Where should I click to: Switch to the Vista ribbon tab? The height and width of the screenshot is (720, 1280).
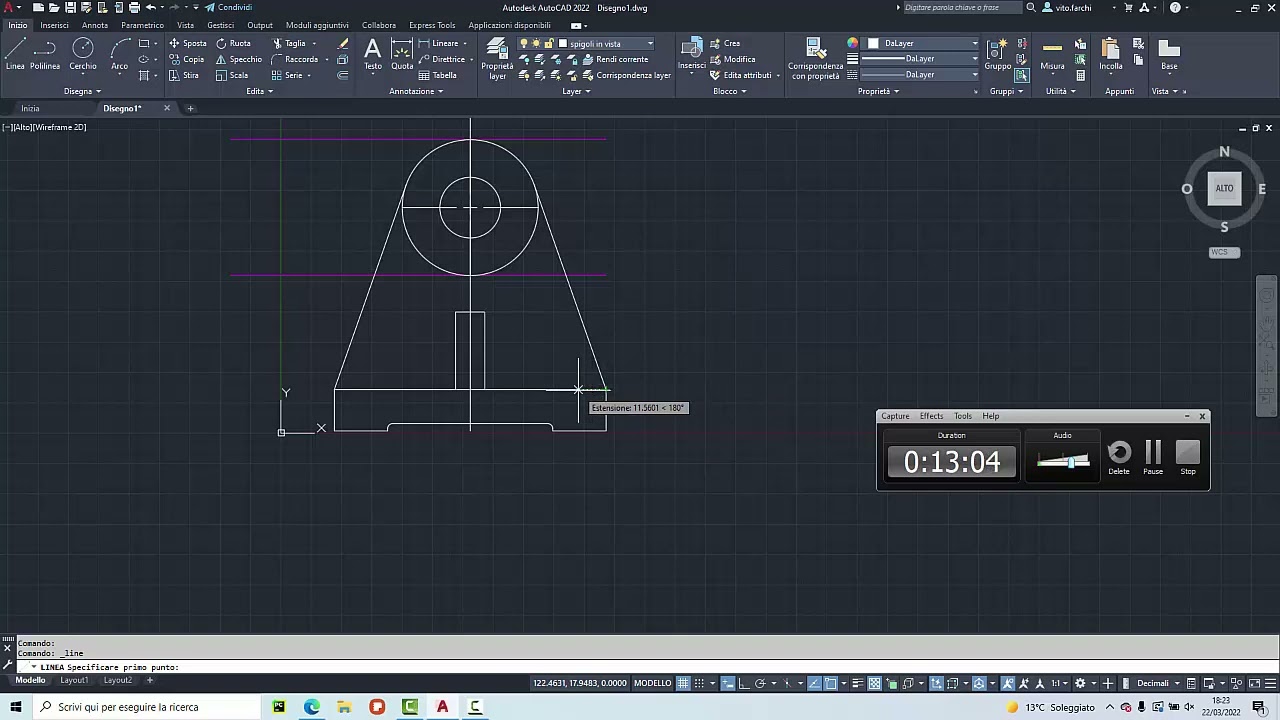(186, 25)
